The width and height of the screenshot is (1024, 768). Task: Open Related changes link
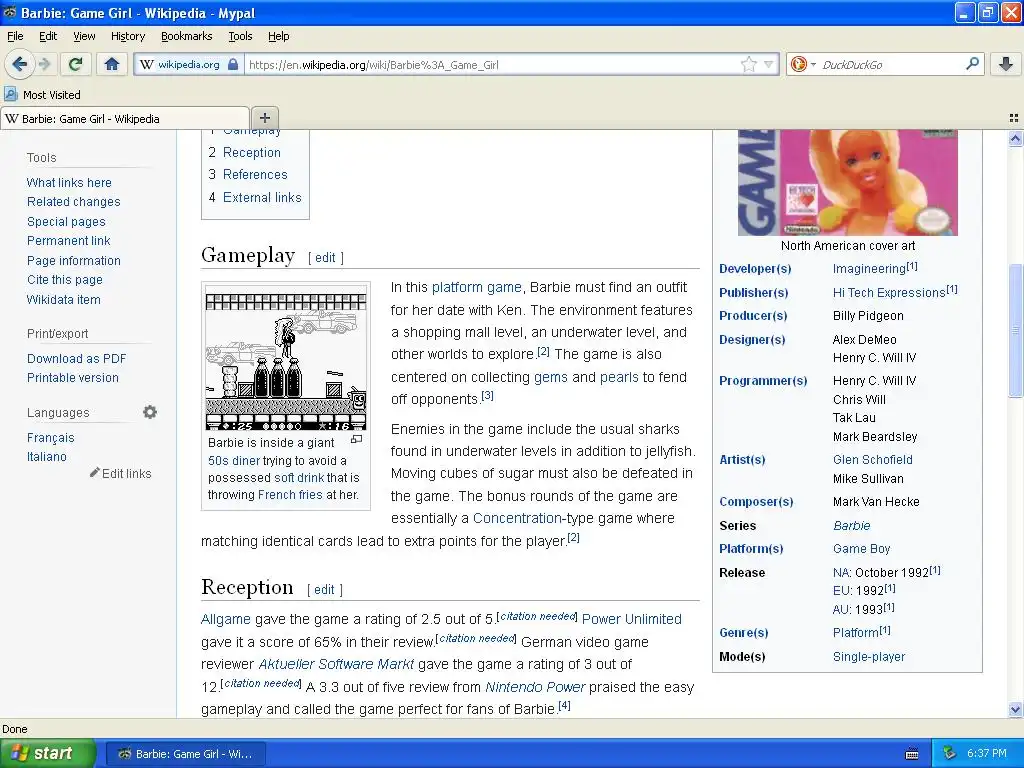click(73, 202)
